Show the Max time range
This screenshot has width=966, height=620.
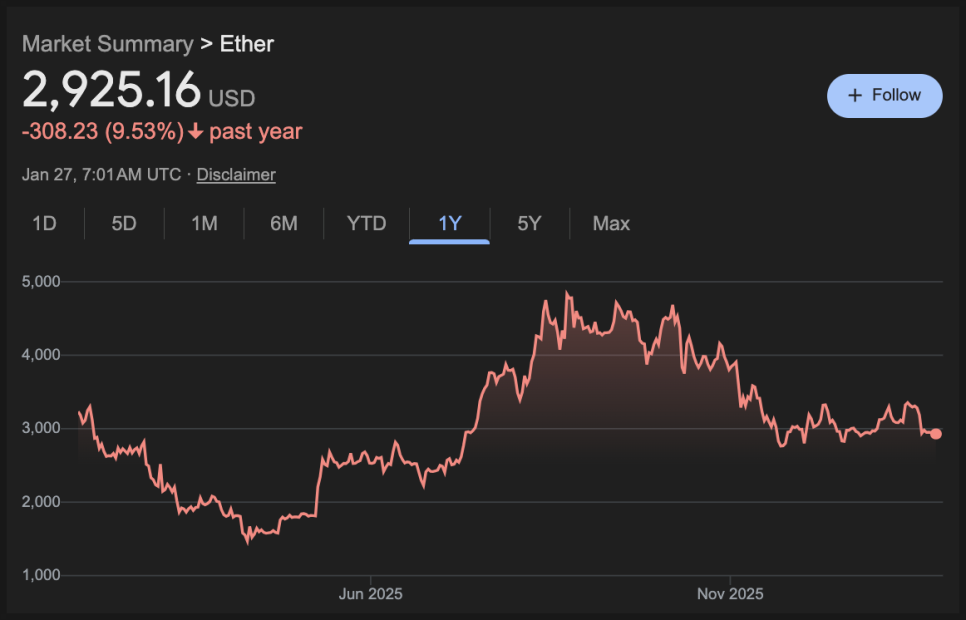611,223
